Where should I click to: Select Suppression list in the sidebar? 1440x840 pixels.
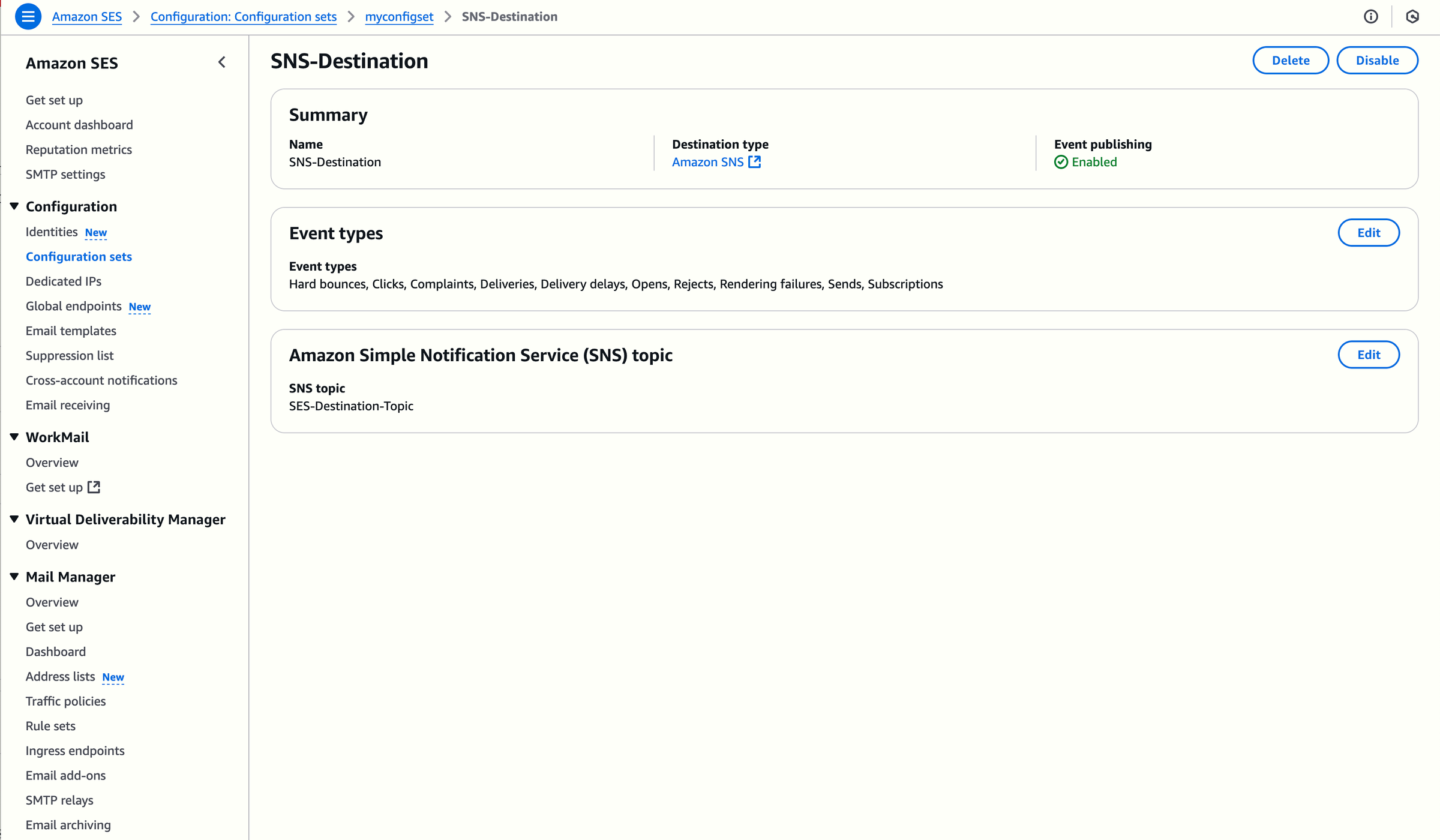(70, 355)
